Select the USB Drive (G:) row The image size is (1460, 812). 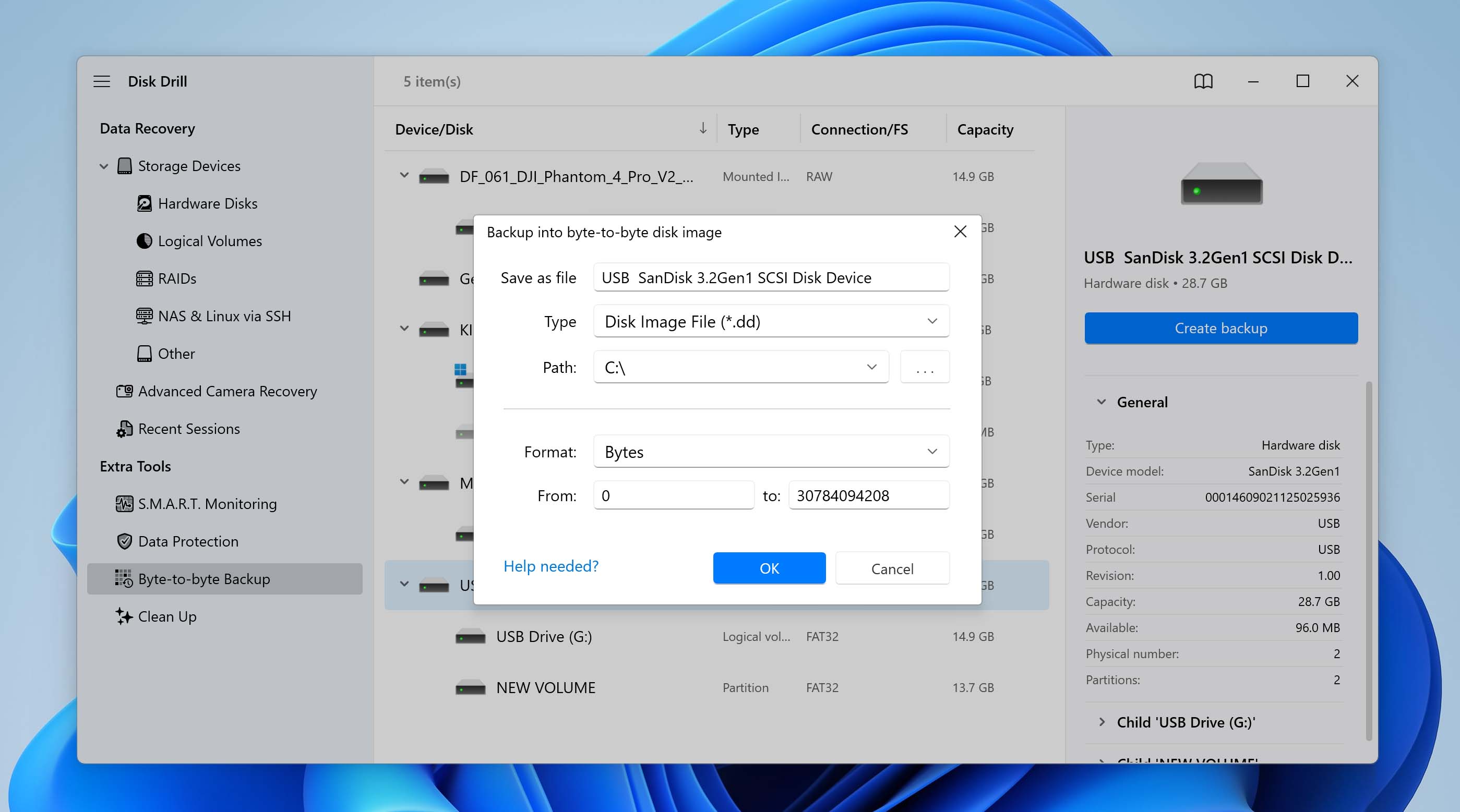pyautogui.click(x=716, y=636)
